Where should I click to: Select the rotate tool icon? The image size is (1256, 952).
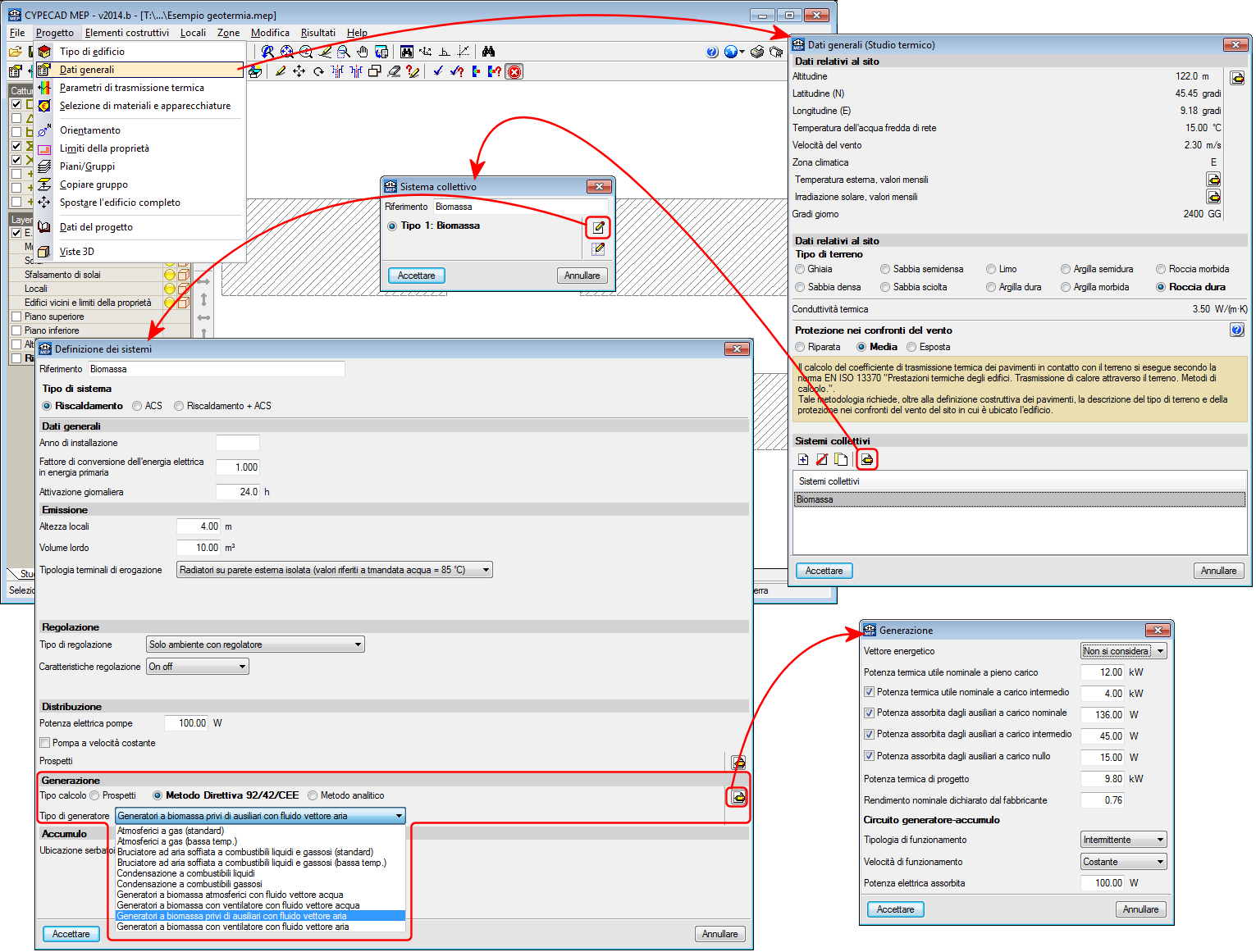click(318, 71)
